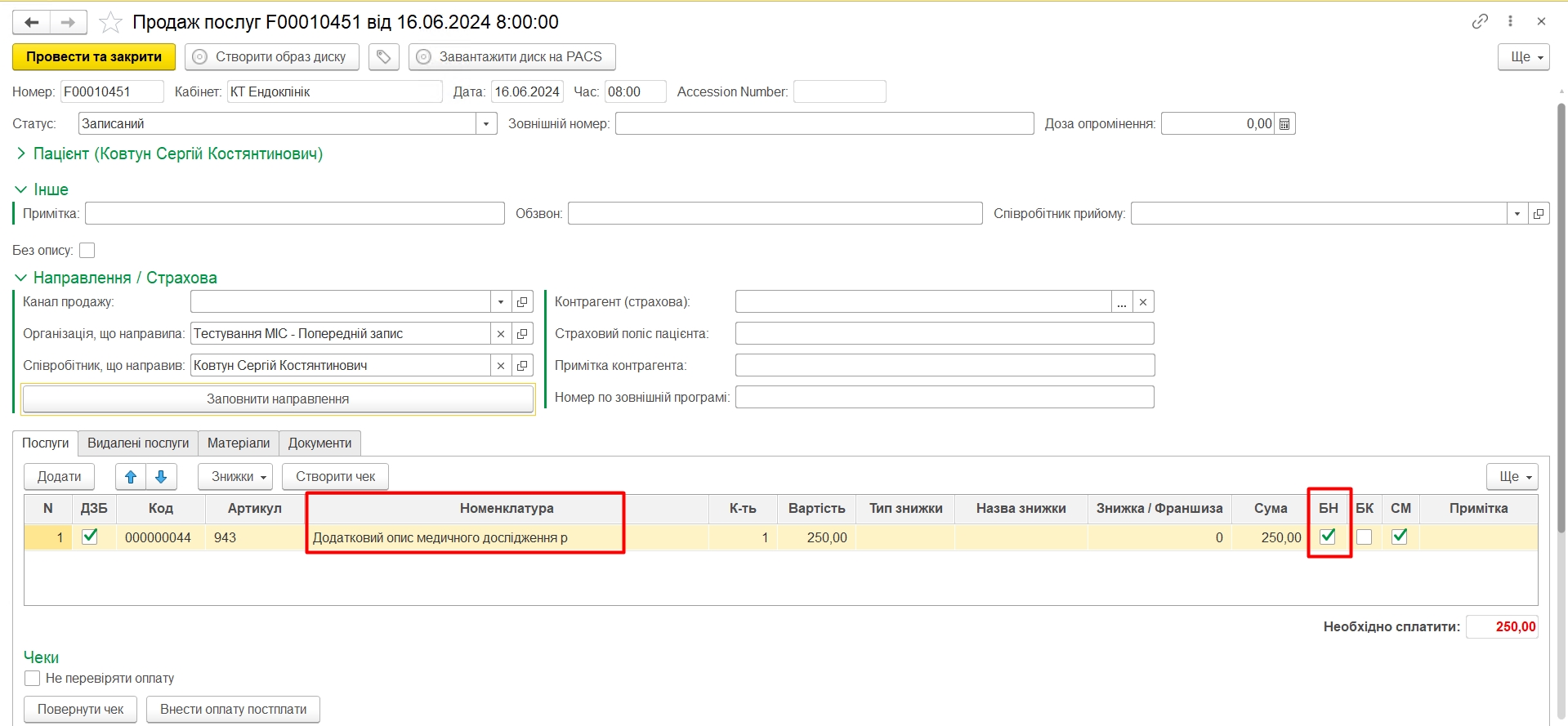Move service row down with arrow
The image size is (1568, 726).
pyautogui.click(x=161, y=477)
